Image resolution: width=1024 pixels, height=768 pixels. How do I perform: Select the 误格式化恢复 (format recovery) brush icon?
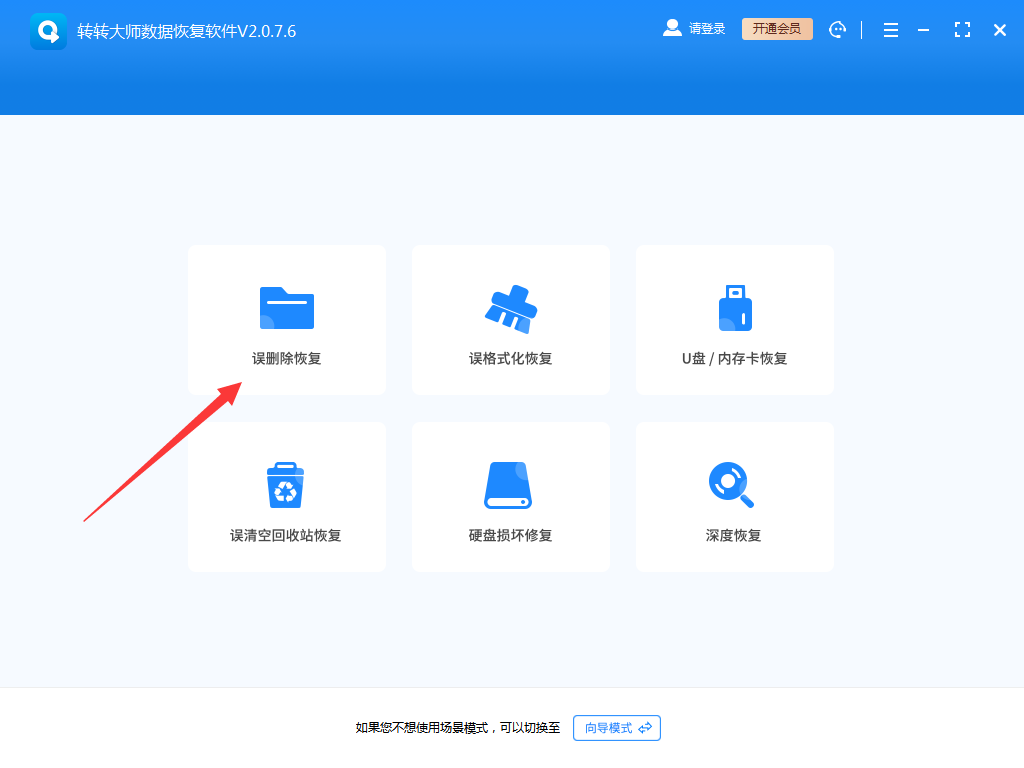click(510, 305)
